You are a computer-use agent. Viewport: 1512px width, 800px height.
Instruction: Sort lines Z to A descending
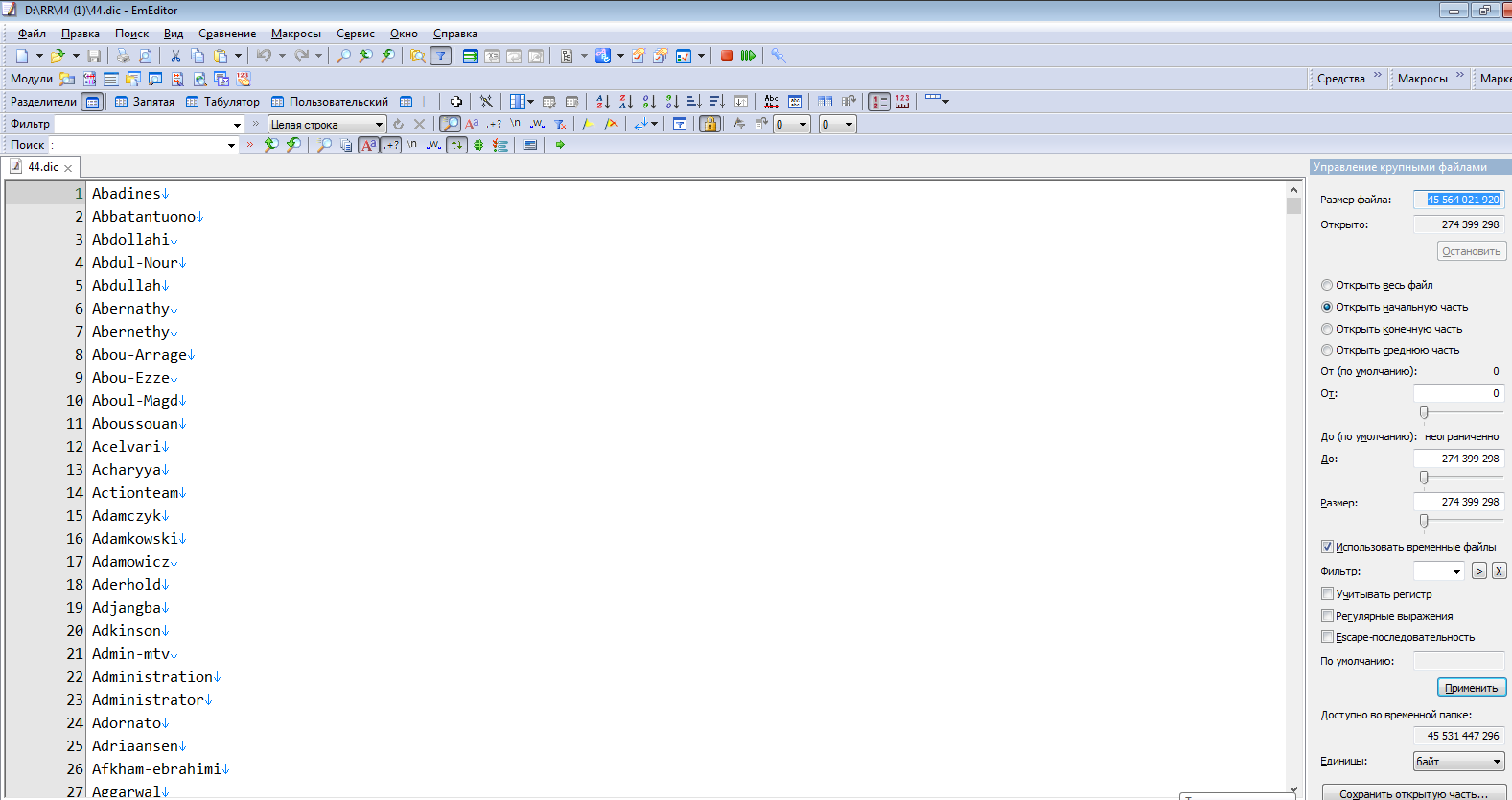[x=626, y=102]
